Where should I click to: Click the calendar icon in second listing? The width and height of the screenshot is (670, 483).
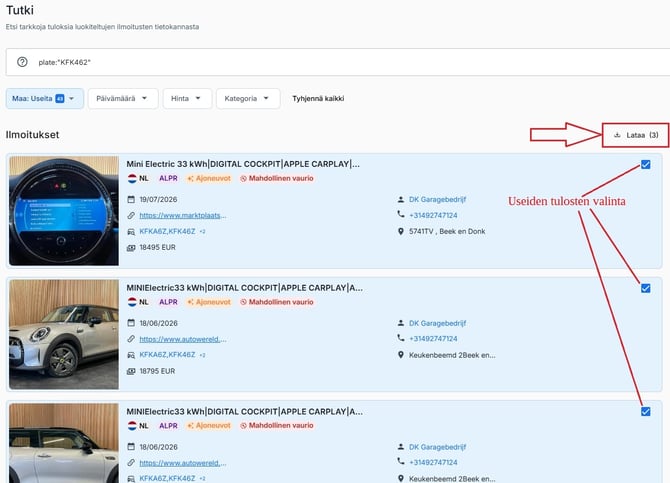[x=131, y=323]
